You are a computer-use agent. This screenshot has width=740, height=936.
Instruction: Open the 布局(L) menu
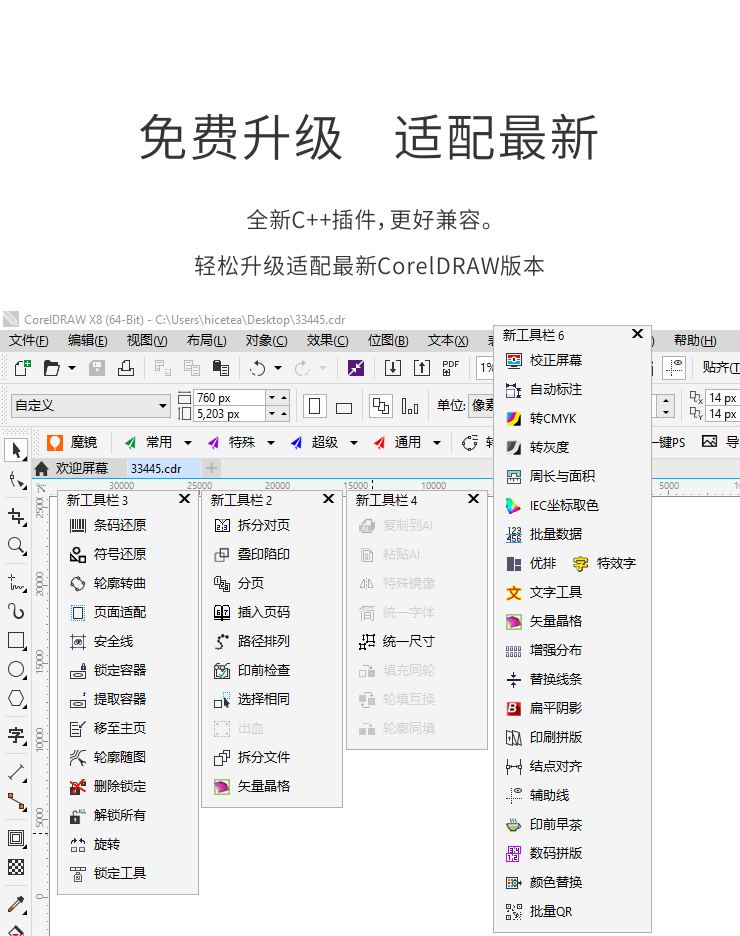(x=206, y=340)
